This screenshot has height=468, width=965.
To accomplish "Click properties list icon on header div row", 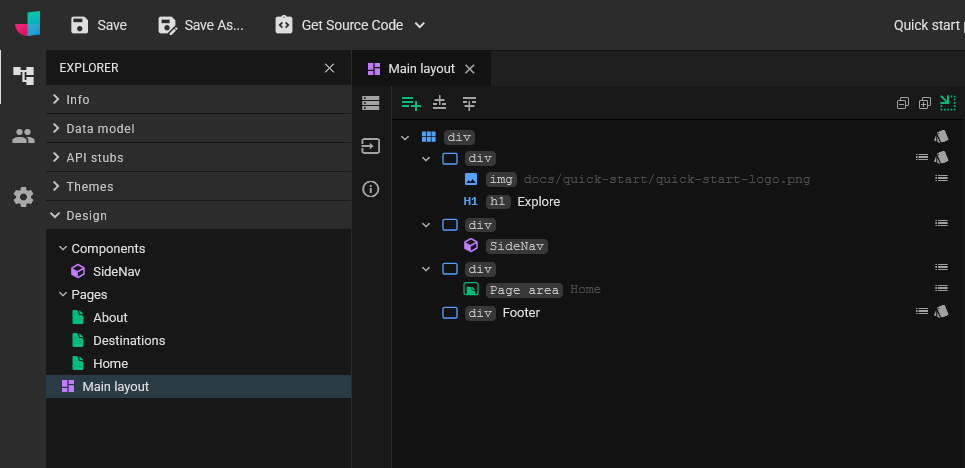I will tap(921, 157).
